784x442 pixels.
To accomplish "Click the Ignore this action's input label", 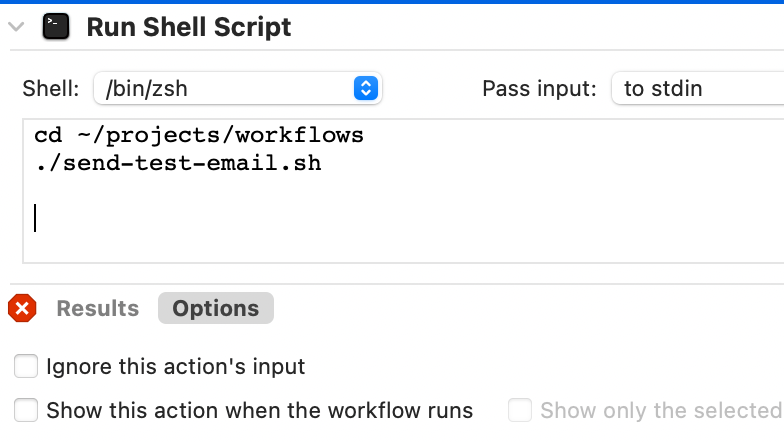I will [x=176, y=366].
